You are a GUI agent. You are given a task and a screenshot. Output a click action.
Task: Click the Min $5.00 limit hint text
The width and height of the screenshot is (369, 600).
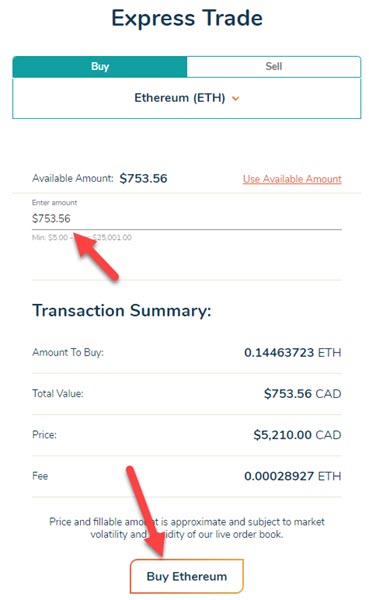(x=50, y=237)
